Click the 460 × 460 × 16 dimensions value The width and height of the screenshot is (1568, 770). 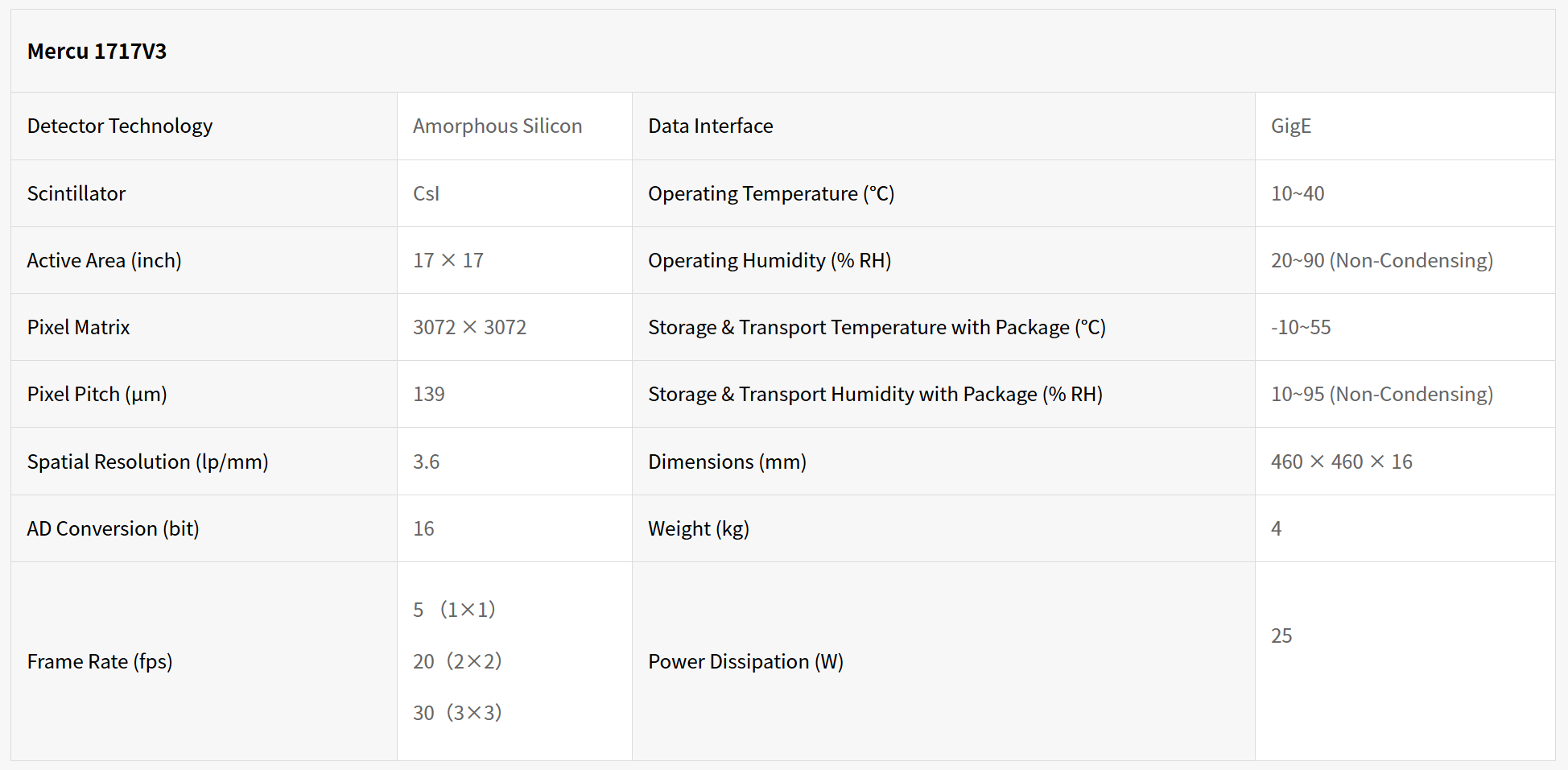point(1341,462)
